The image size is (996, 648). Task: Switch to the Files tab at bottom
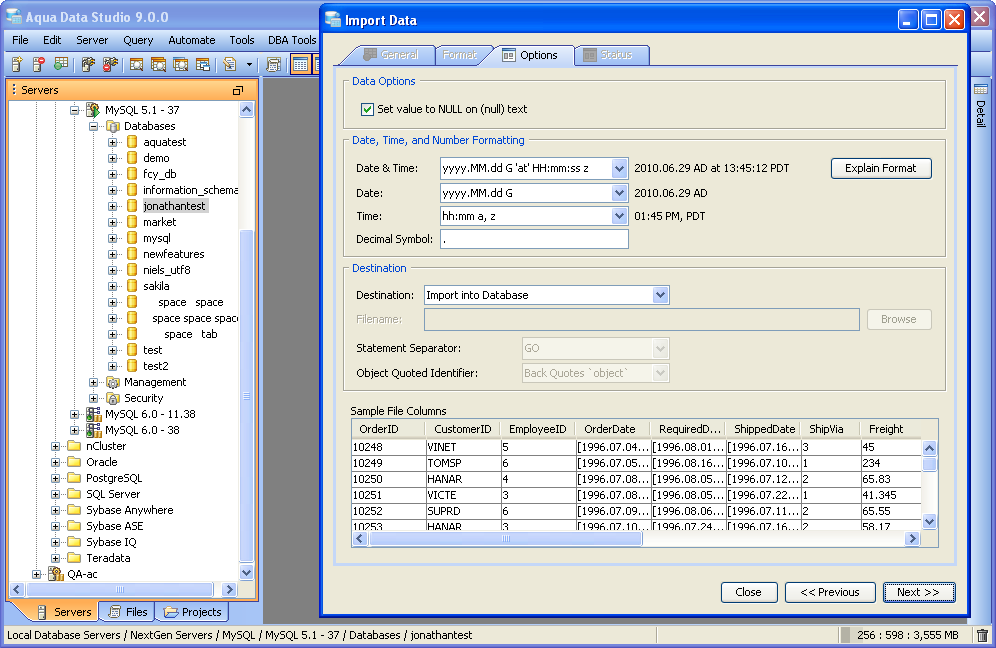129,612
